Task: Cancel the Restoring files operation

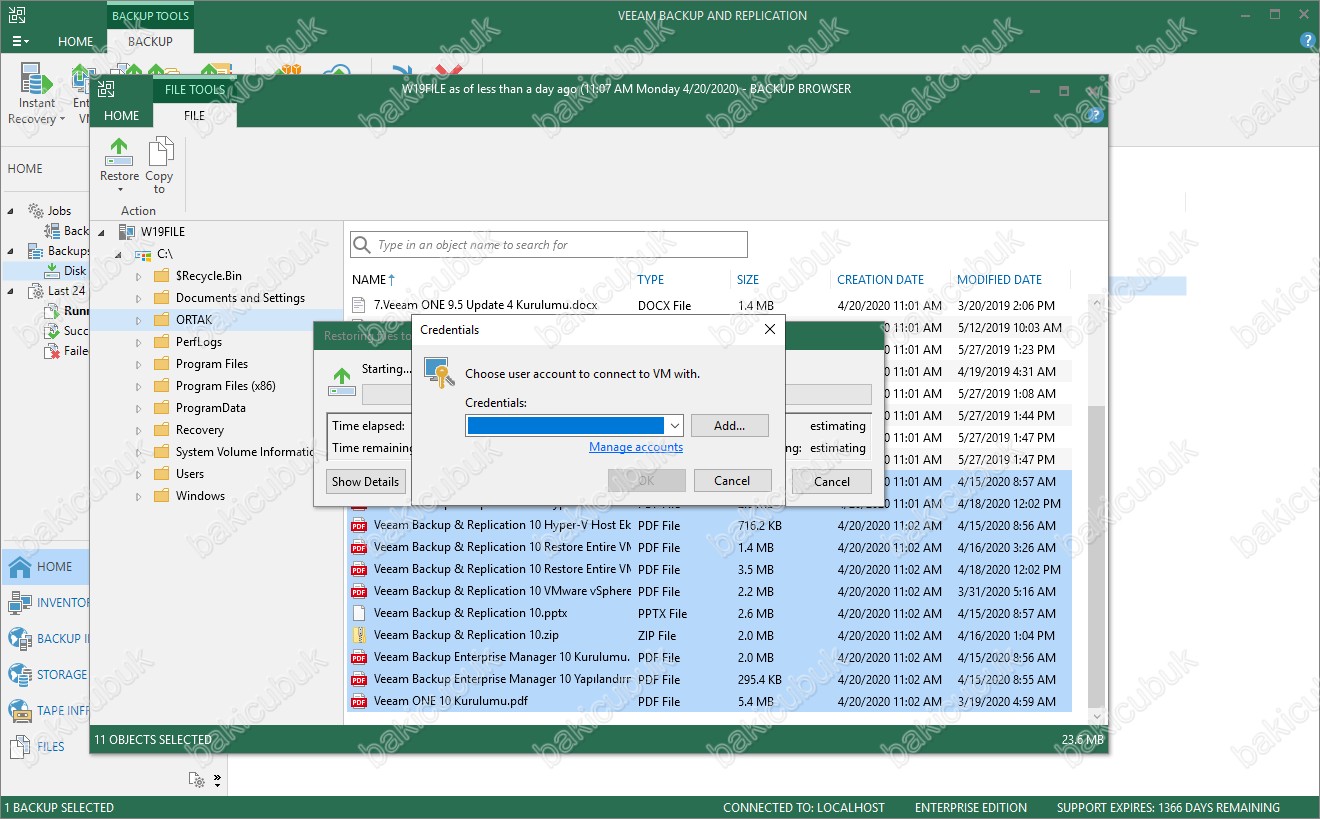Action: [832, 481]
